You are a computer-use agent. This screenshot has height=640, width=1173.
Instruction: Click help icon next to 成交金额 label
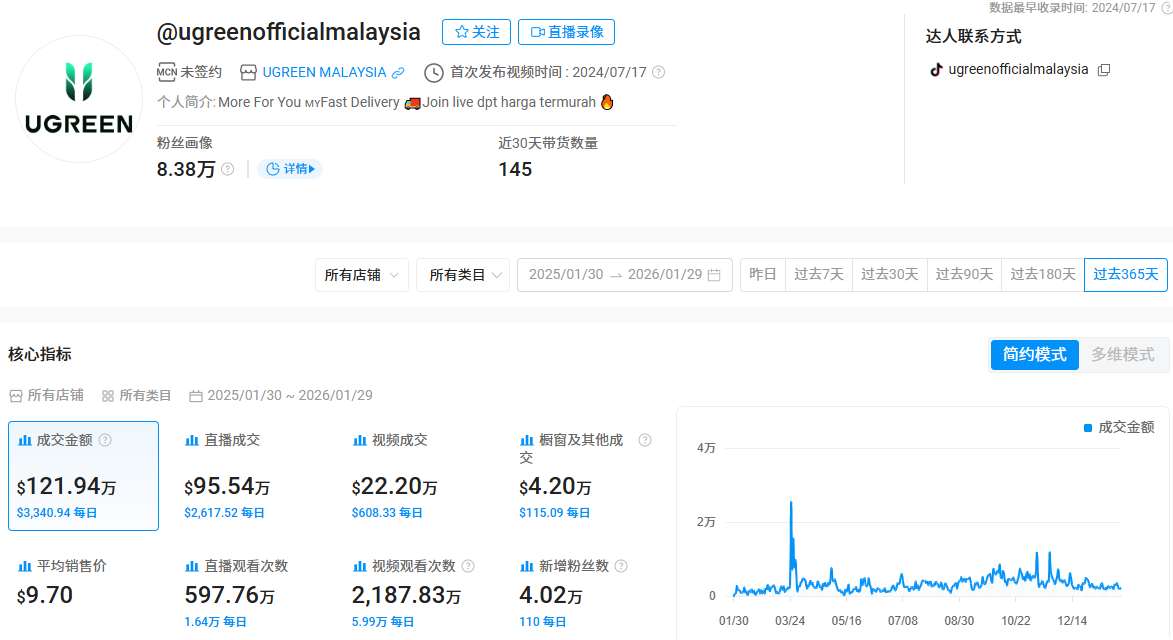point(105,440)
